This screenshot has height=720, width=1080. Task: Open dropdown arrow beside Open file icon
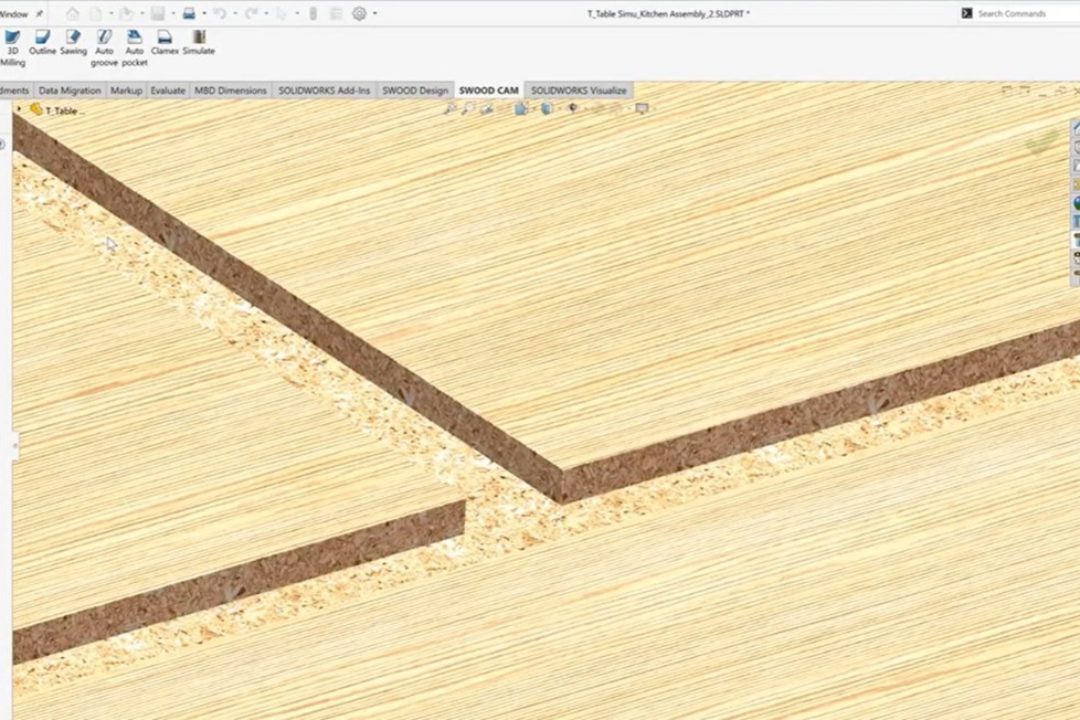click(142, 13)
